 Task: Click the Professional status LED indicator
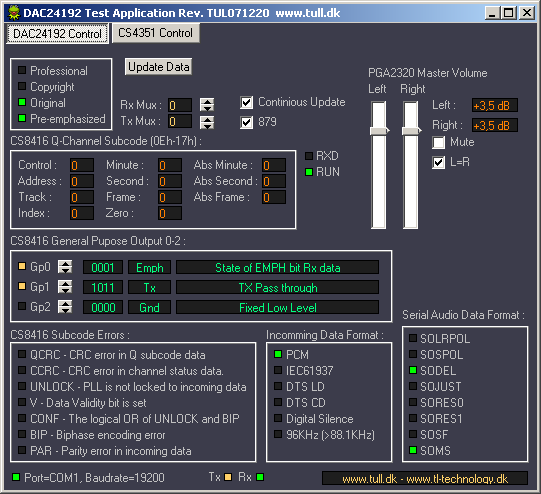click(22, 70)
